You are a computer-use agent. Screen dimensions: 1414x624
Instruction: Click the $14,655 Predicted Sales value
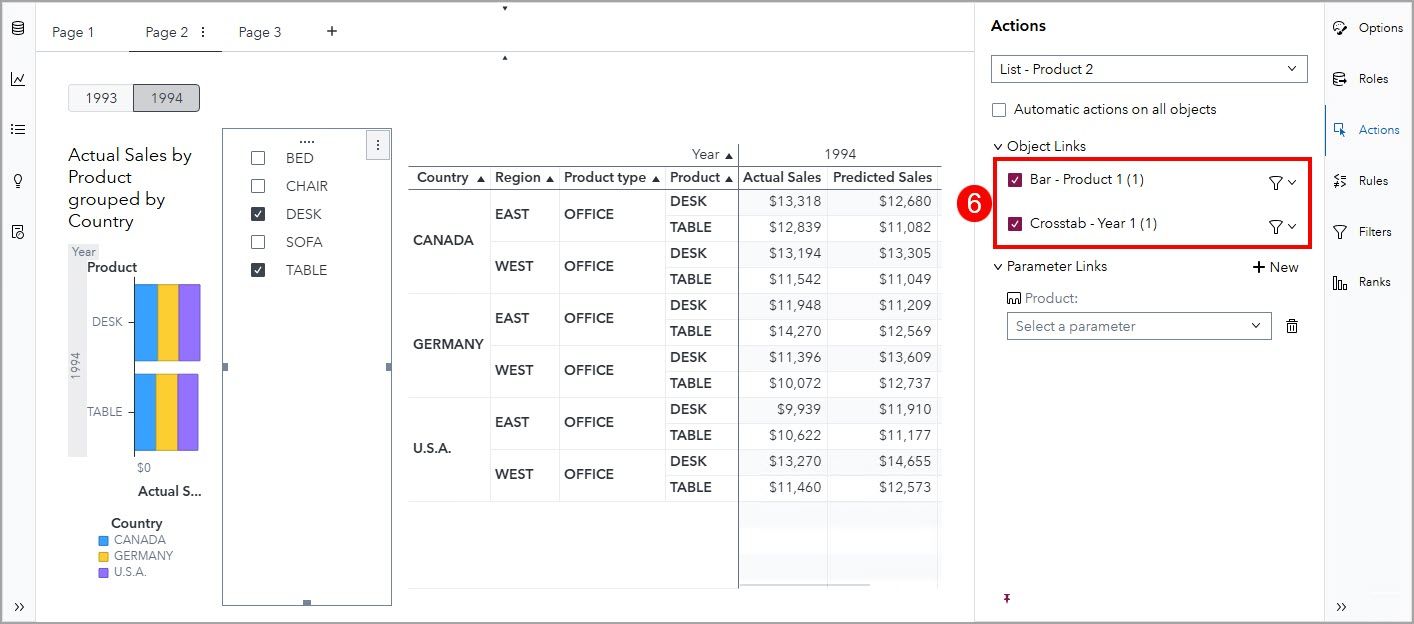pos(905,461)
